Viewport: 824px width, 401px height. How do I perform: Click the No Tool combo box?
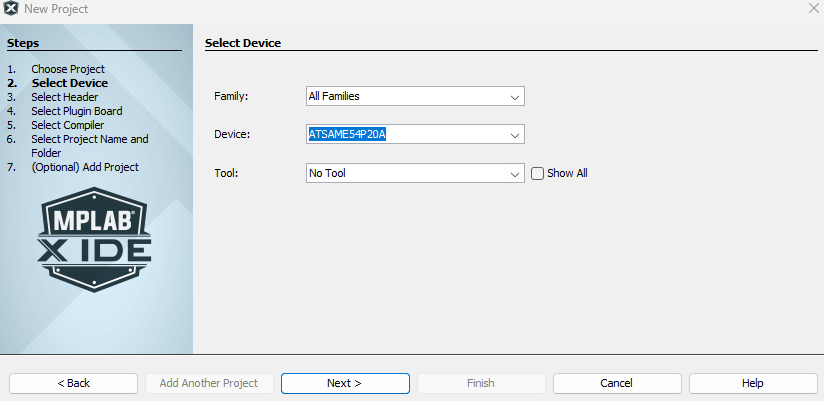[x=406, y=173]
